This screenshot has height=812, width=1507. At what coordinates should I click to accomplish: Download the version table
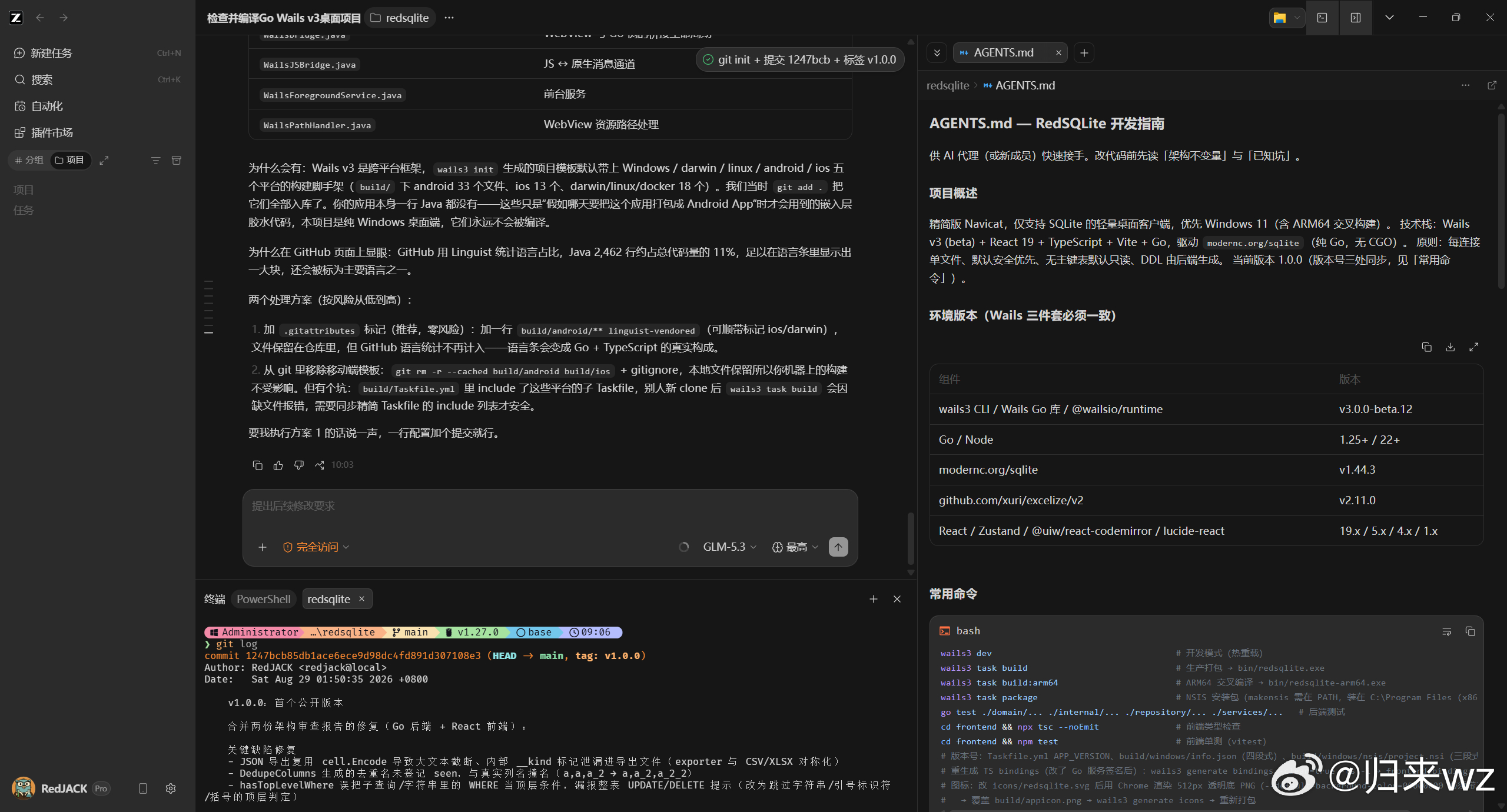[x=1450, y=347]
